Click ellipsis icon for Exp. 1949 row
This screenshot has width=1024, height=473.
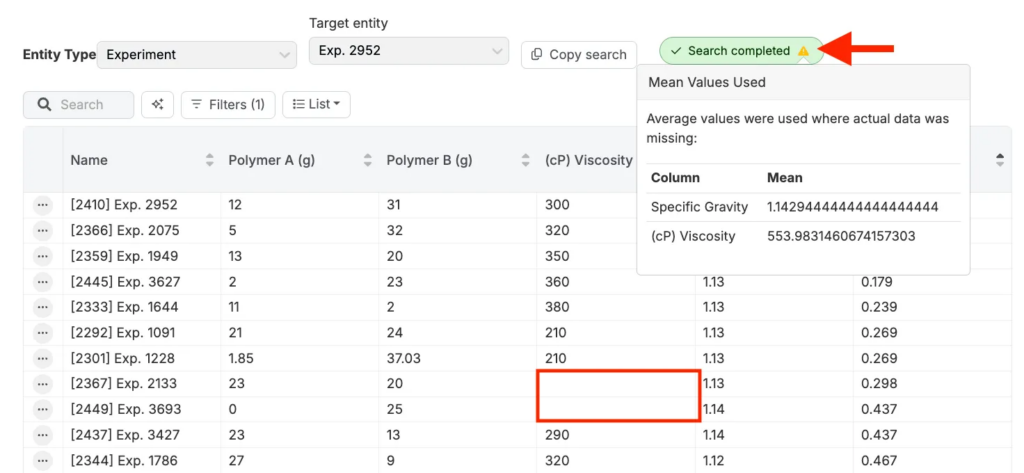pyautogui.click(x=42, y=256)
